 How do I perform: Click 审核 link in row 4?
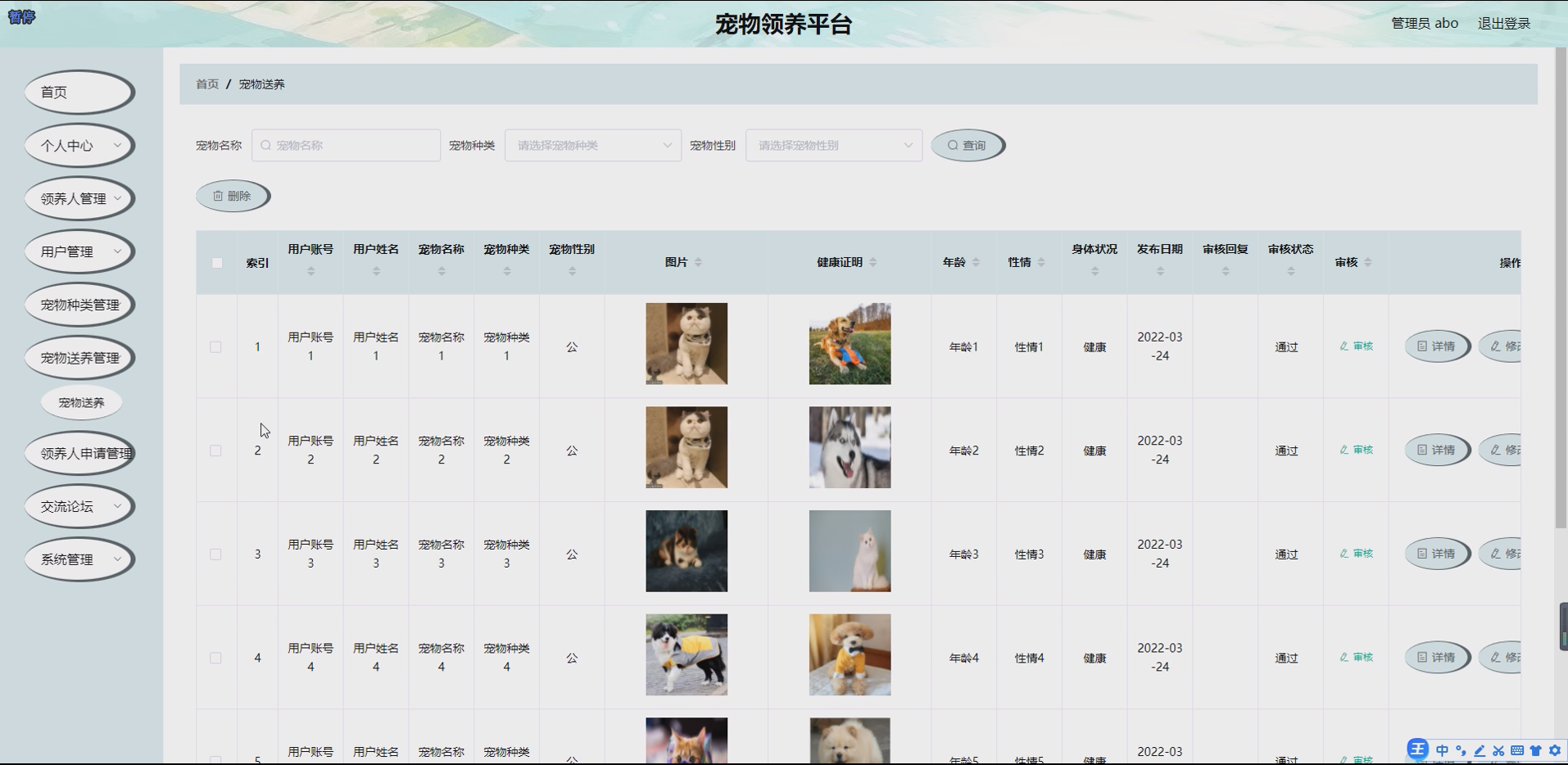(1356, 657)
